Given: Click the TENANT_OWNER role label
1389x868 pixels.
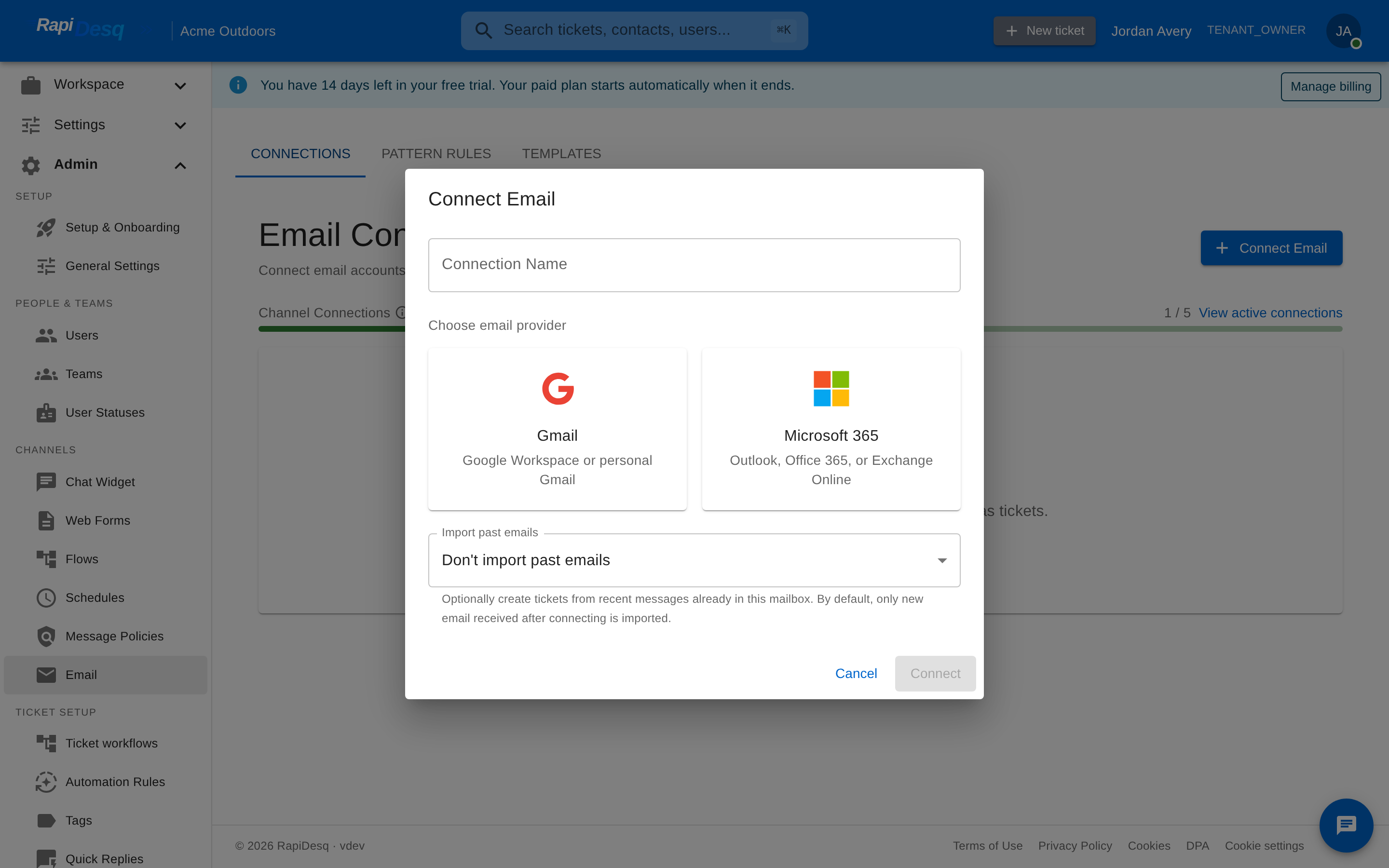Looking at the screenshot, I should coord(1256,30).
